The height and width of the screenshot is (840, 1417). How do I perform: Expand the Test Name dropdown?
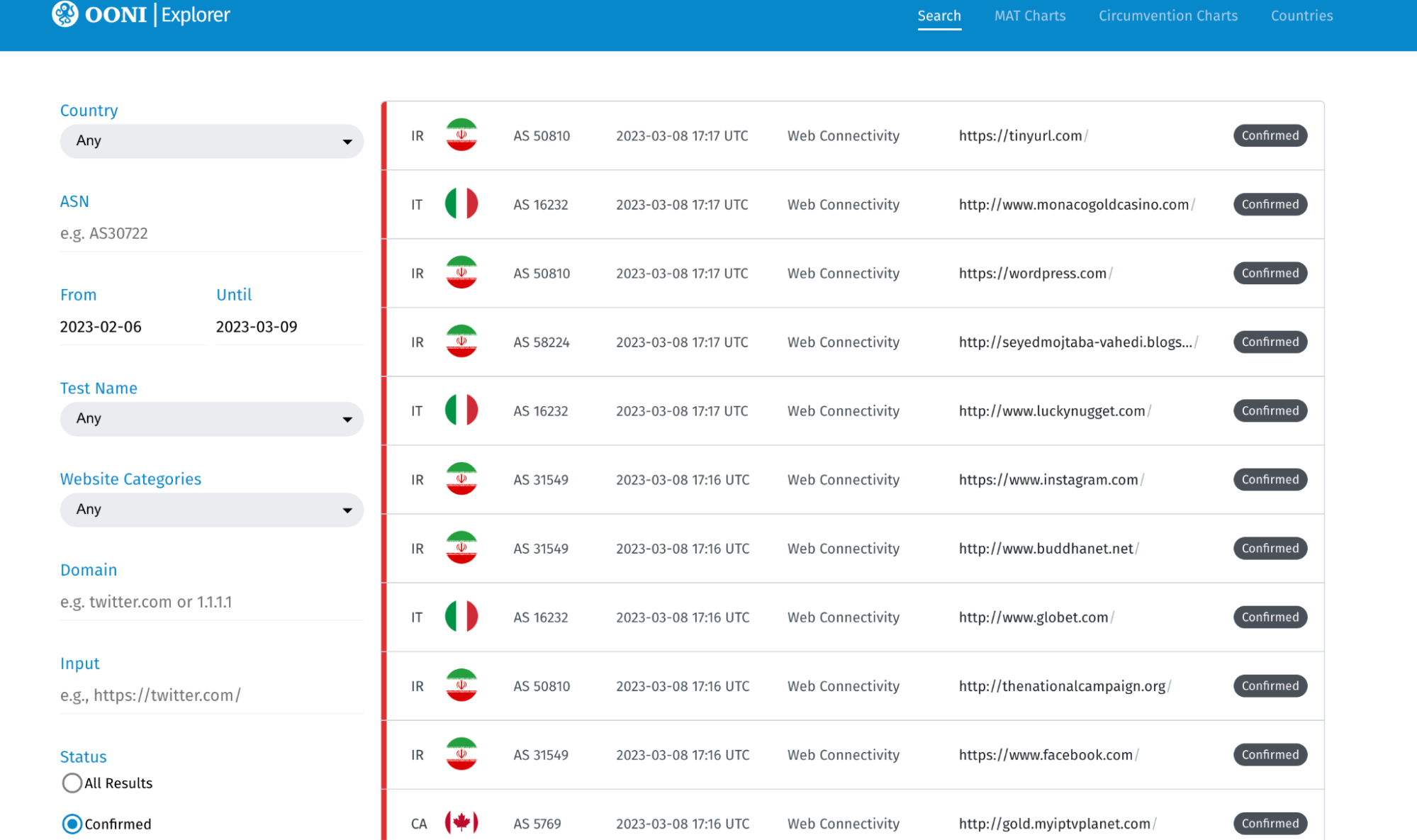point(211,419)
